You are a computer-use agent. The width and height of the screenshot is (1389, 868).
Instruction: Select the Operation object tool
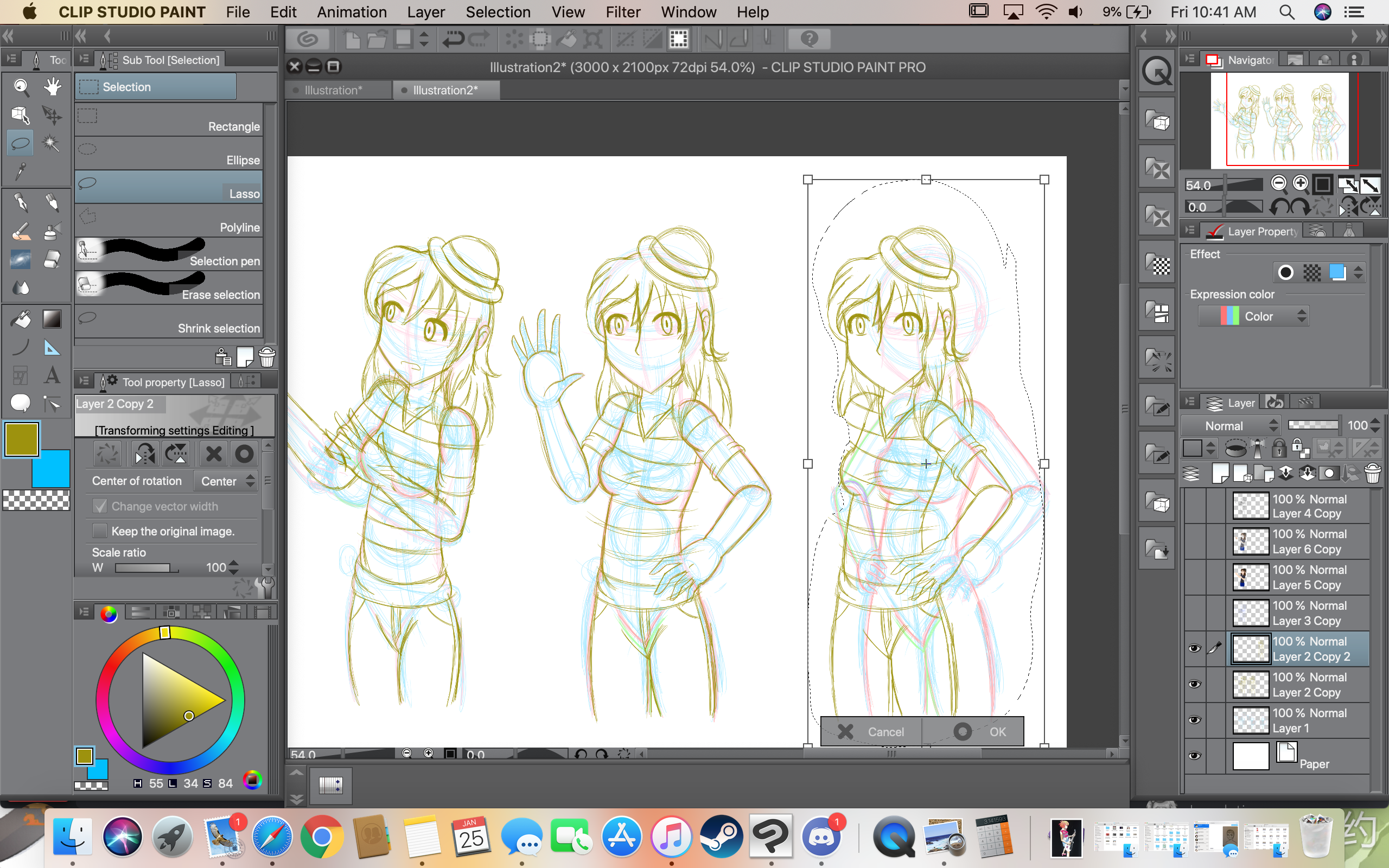pyautogui.click(x=21, y=115)
